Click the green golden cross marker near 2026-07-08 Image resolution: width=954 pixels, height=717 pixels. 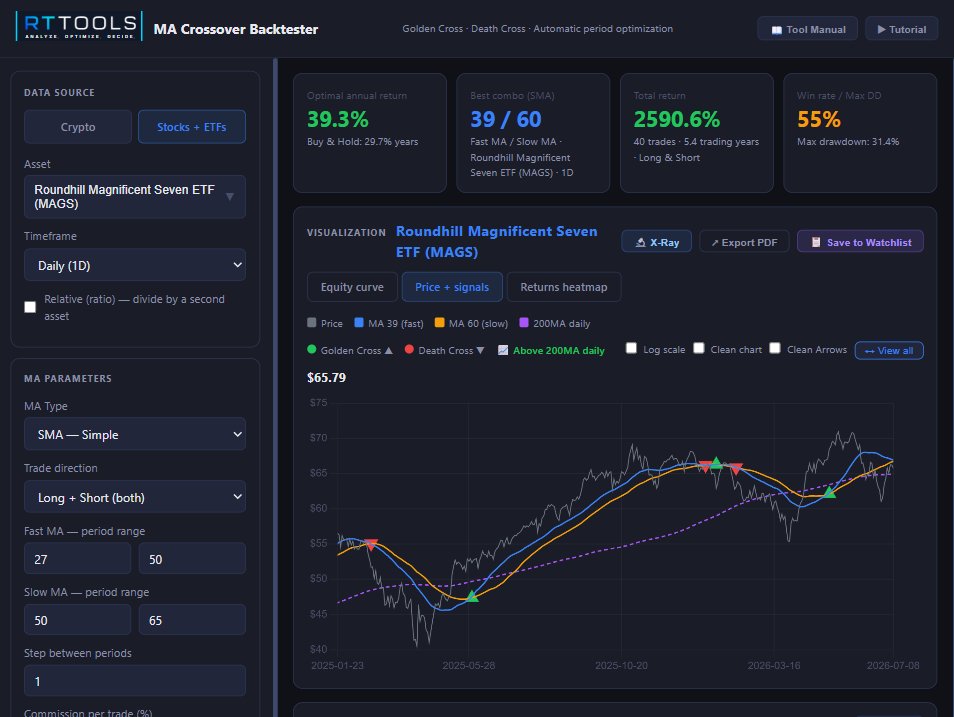pyautogui.click(x=829, y=492)
